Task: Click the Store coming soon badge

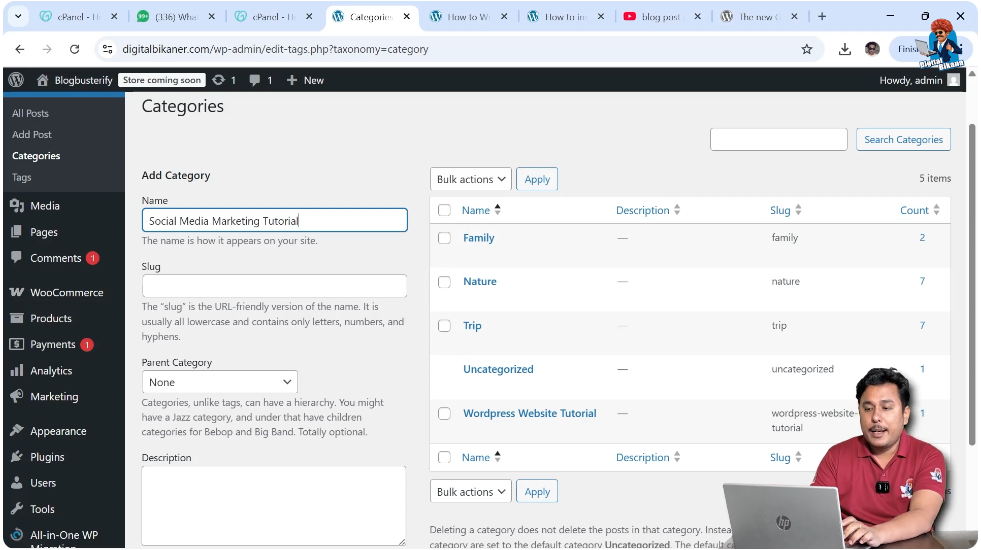Action: [162, 80]
